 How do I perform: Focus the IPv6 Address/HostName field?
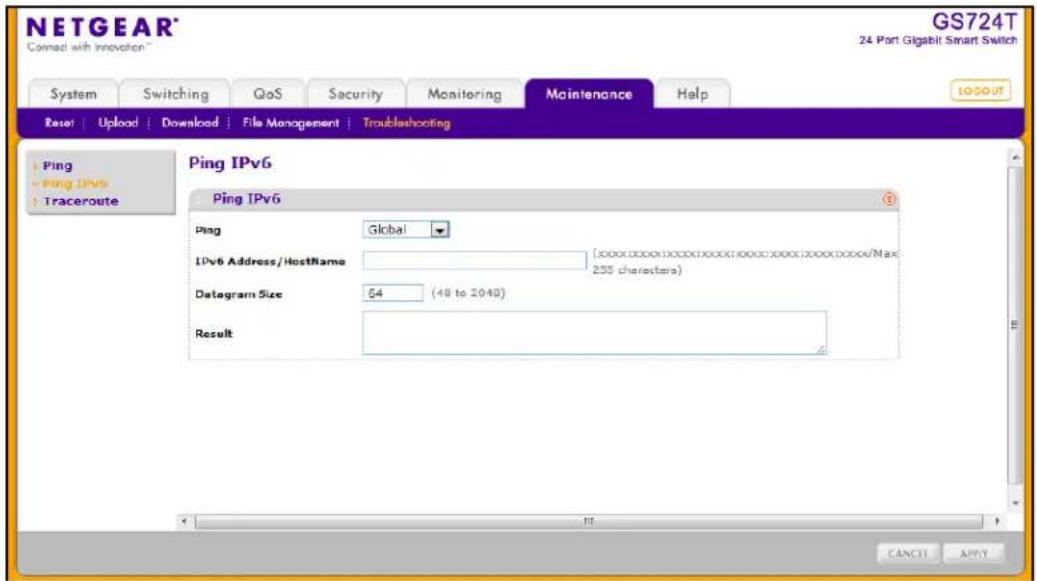[474, 260]
